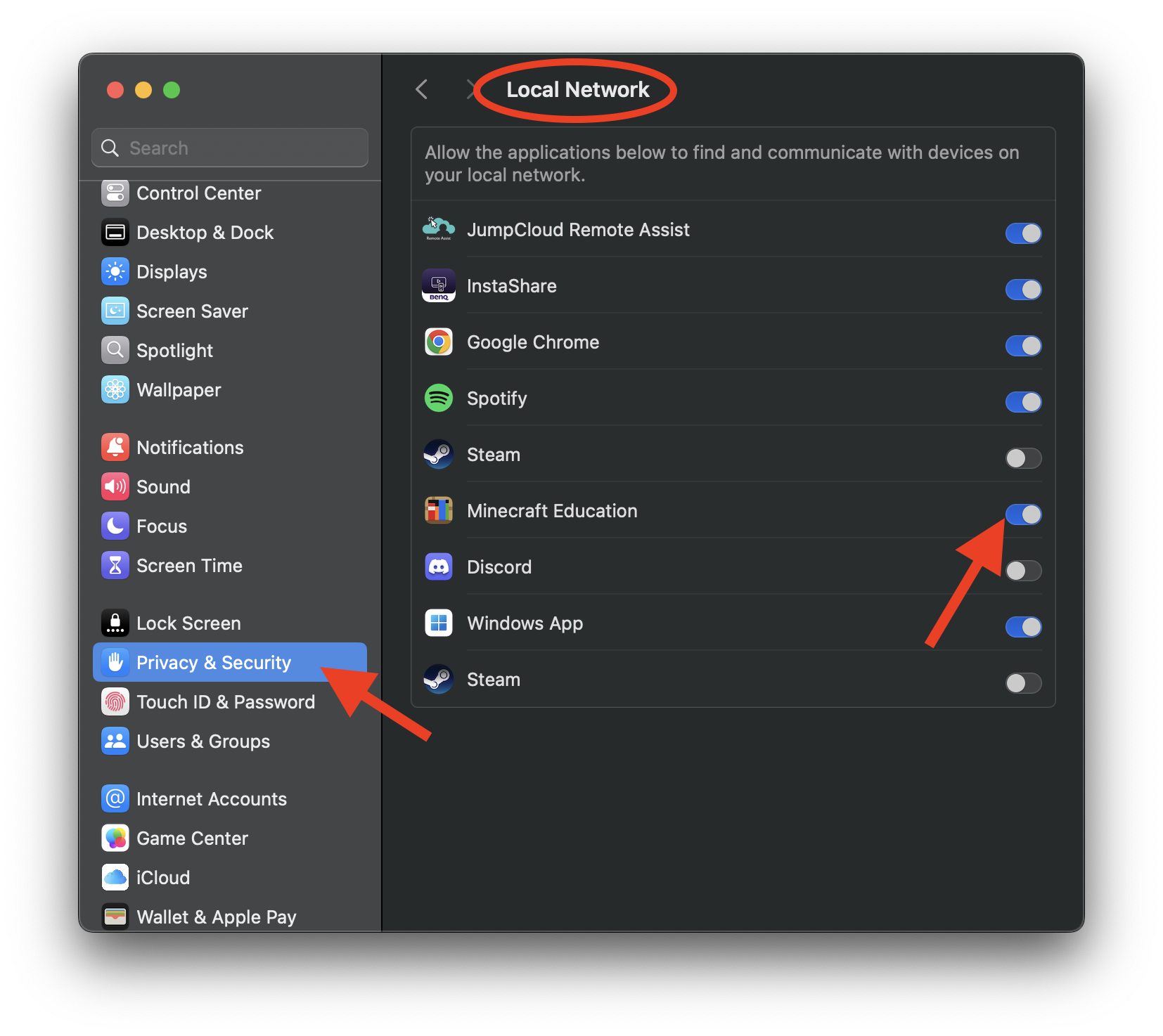Viewport: 1163px width, 1036px height.
Task: Click the Discord icon
Action: (x=438, y=566)
